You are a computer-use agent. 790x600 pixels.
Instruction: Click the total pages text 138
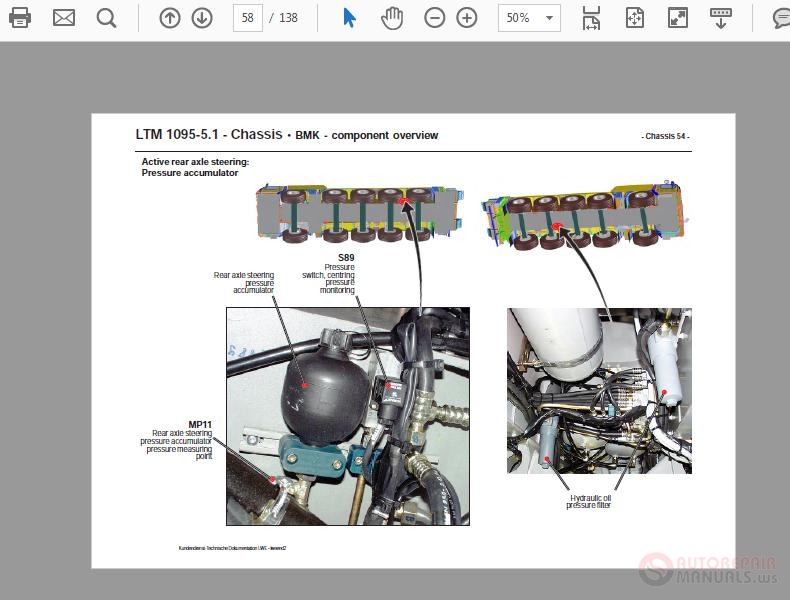(x=288, y=18)
